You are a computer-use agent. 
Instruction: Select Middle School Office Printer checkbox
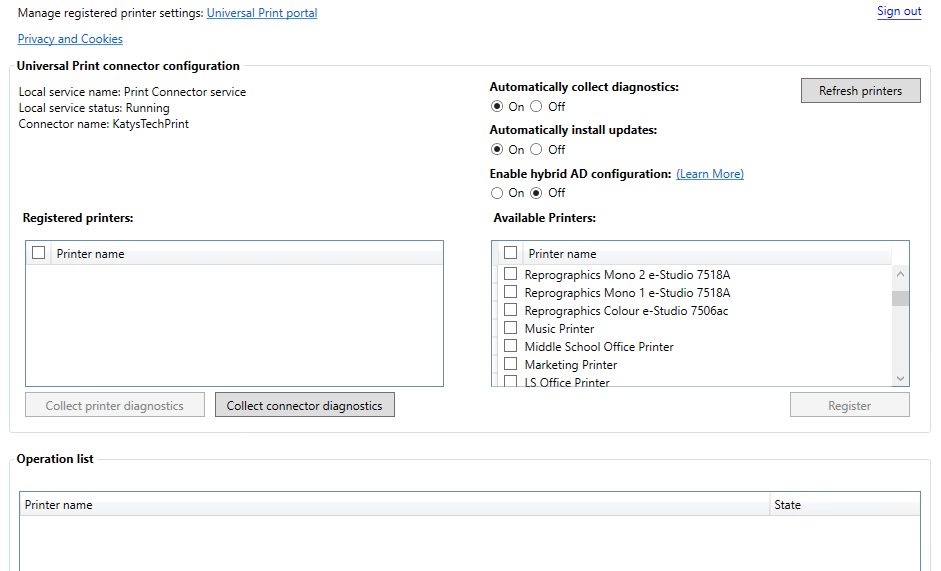(511, 346)
